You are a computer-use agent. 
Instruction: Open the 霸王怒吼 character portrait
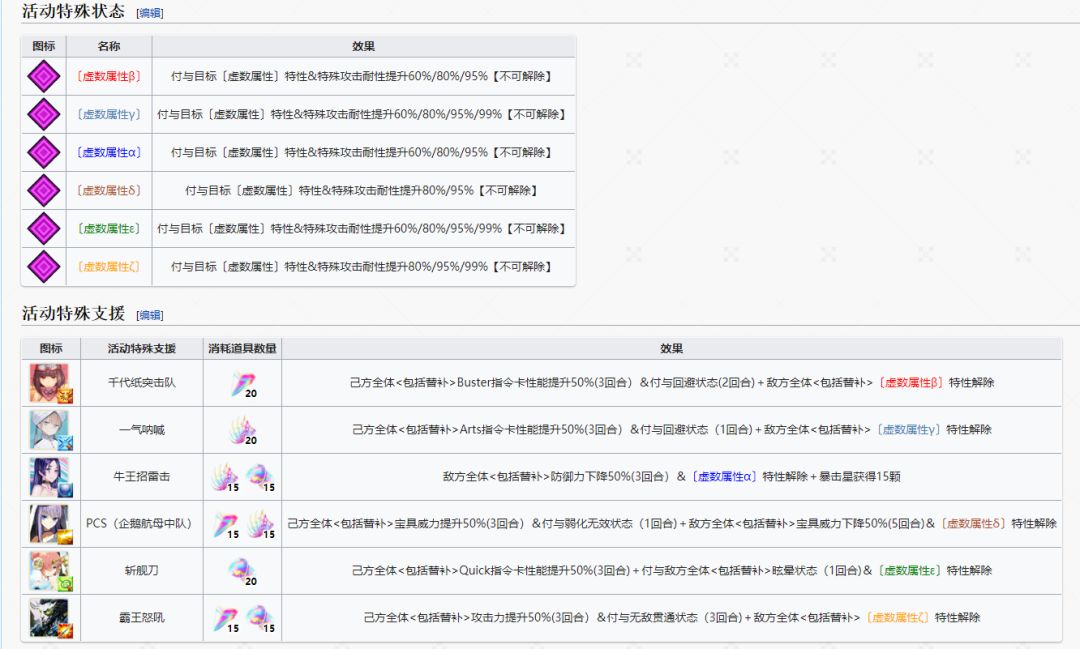click(51, 617)
